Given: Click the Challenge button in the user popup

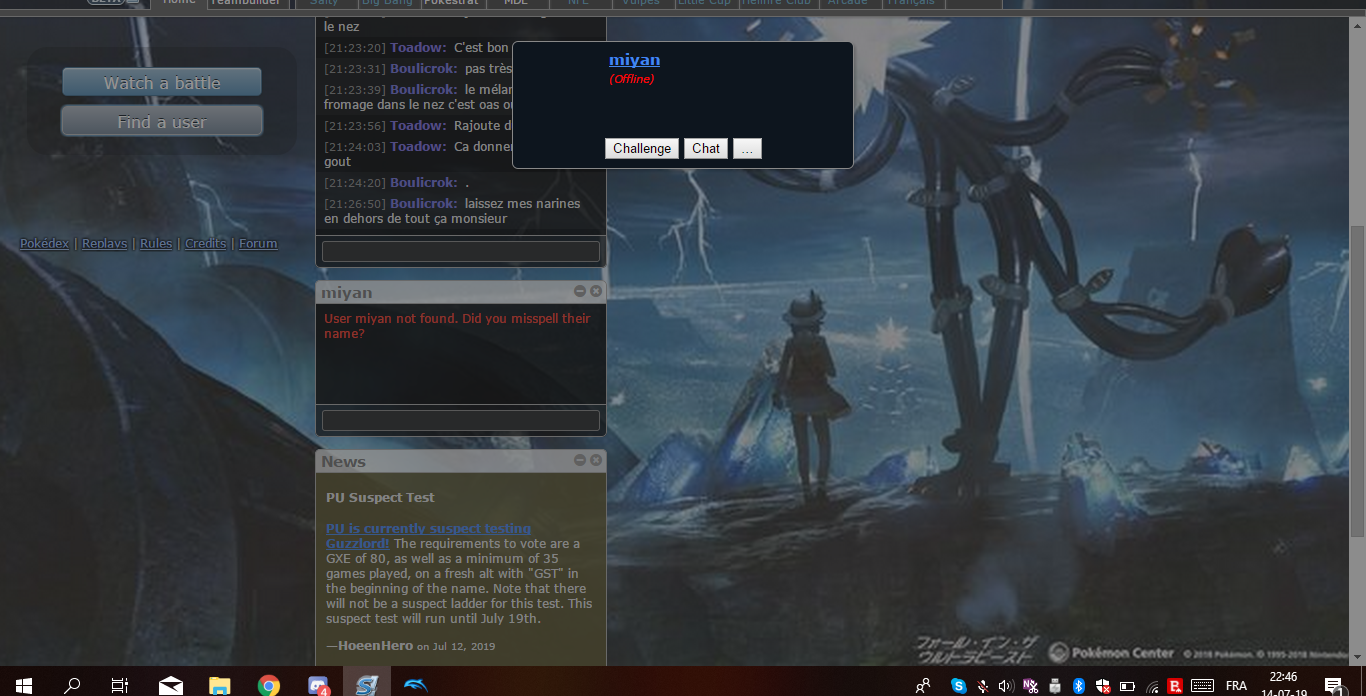Looking at the screenshot, I should click(642, 148).
